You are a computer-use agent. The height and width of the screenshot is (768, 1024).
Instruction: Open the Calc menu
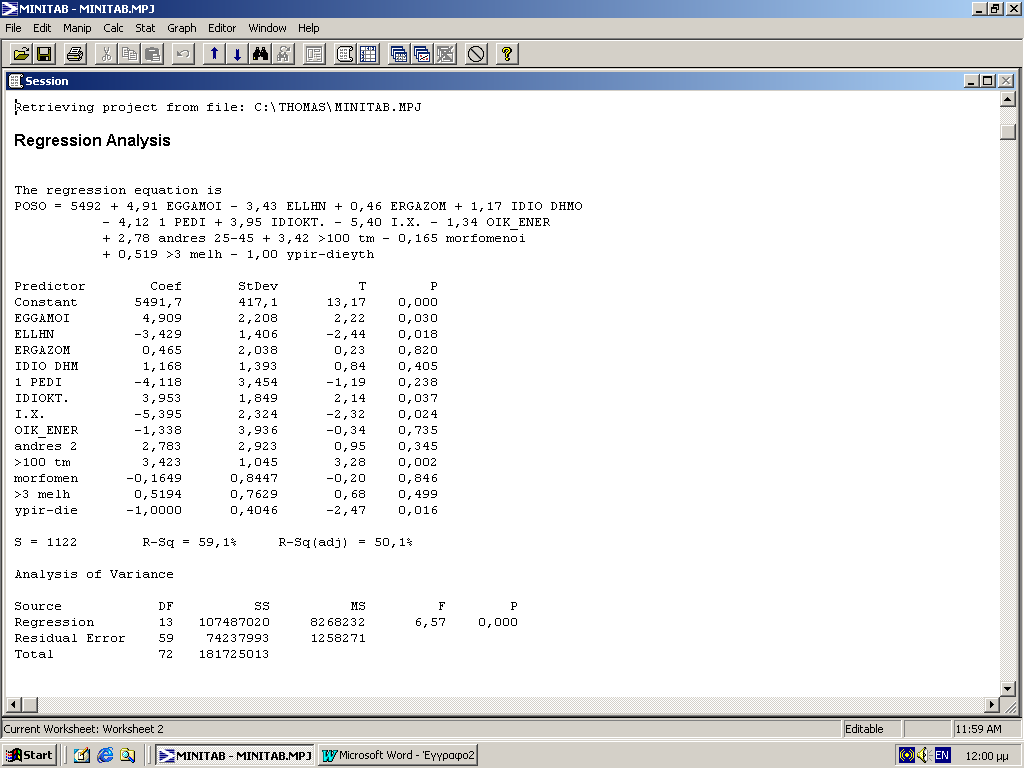click(x=113, y=28)
